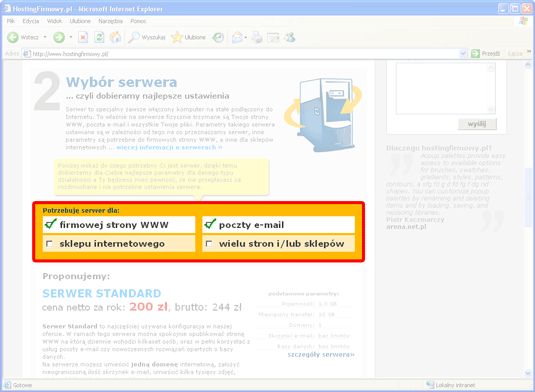The image size is (535, 392).
Task: Click the Wstecz back arrow icon
Action: (x=13, y=37)
